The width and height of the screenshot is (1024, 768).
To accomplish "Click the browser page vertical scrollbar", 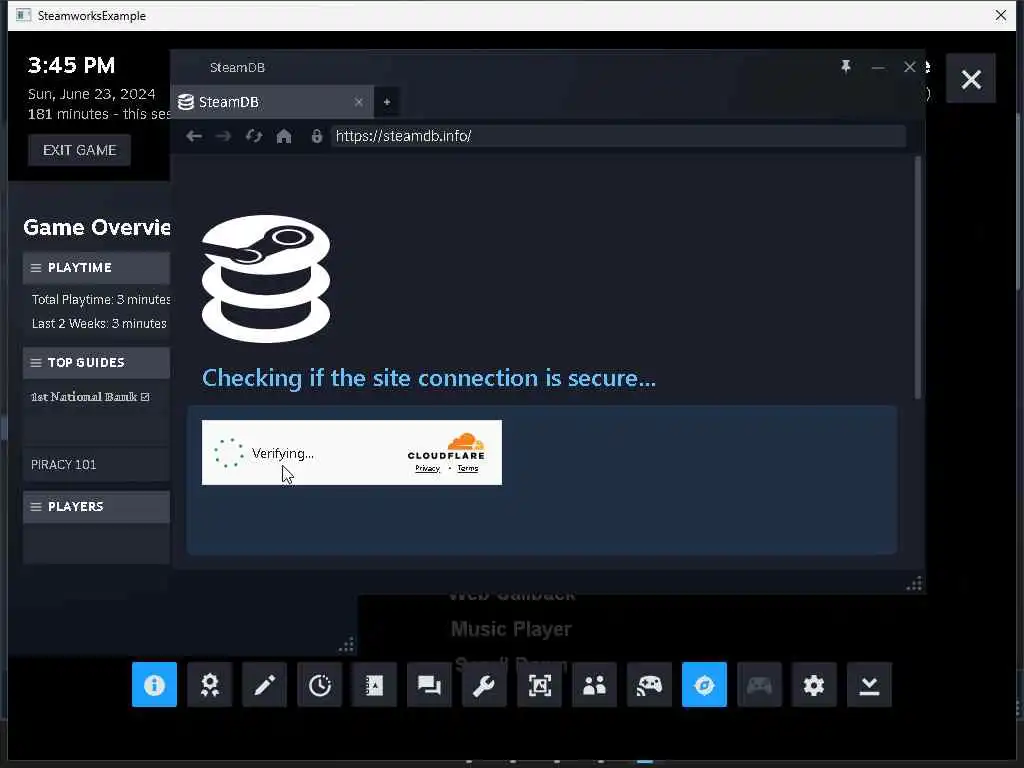I will pyautogui.click(x=918, y=278).
